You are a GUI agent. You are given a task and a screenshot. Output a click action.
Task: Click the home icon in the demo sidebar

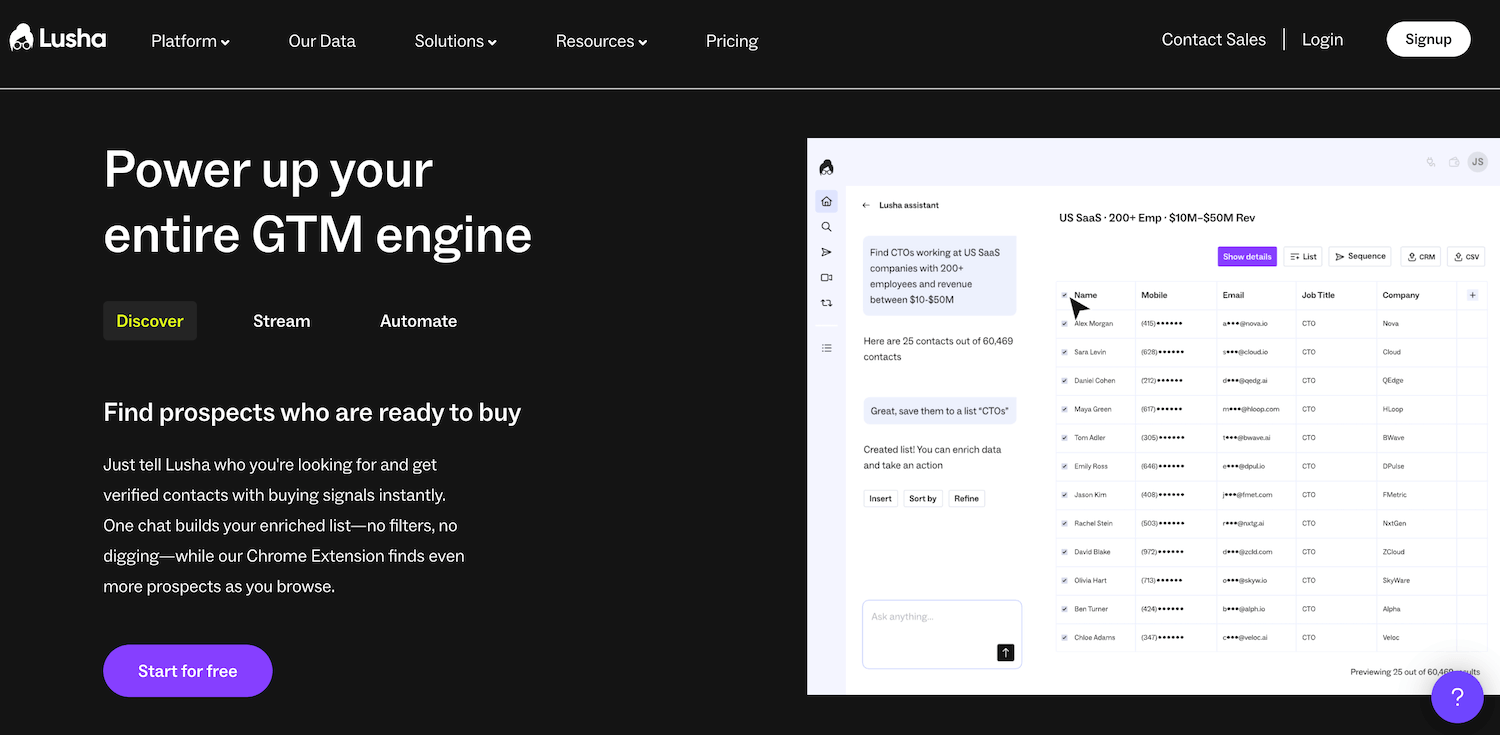(826, 201)
